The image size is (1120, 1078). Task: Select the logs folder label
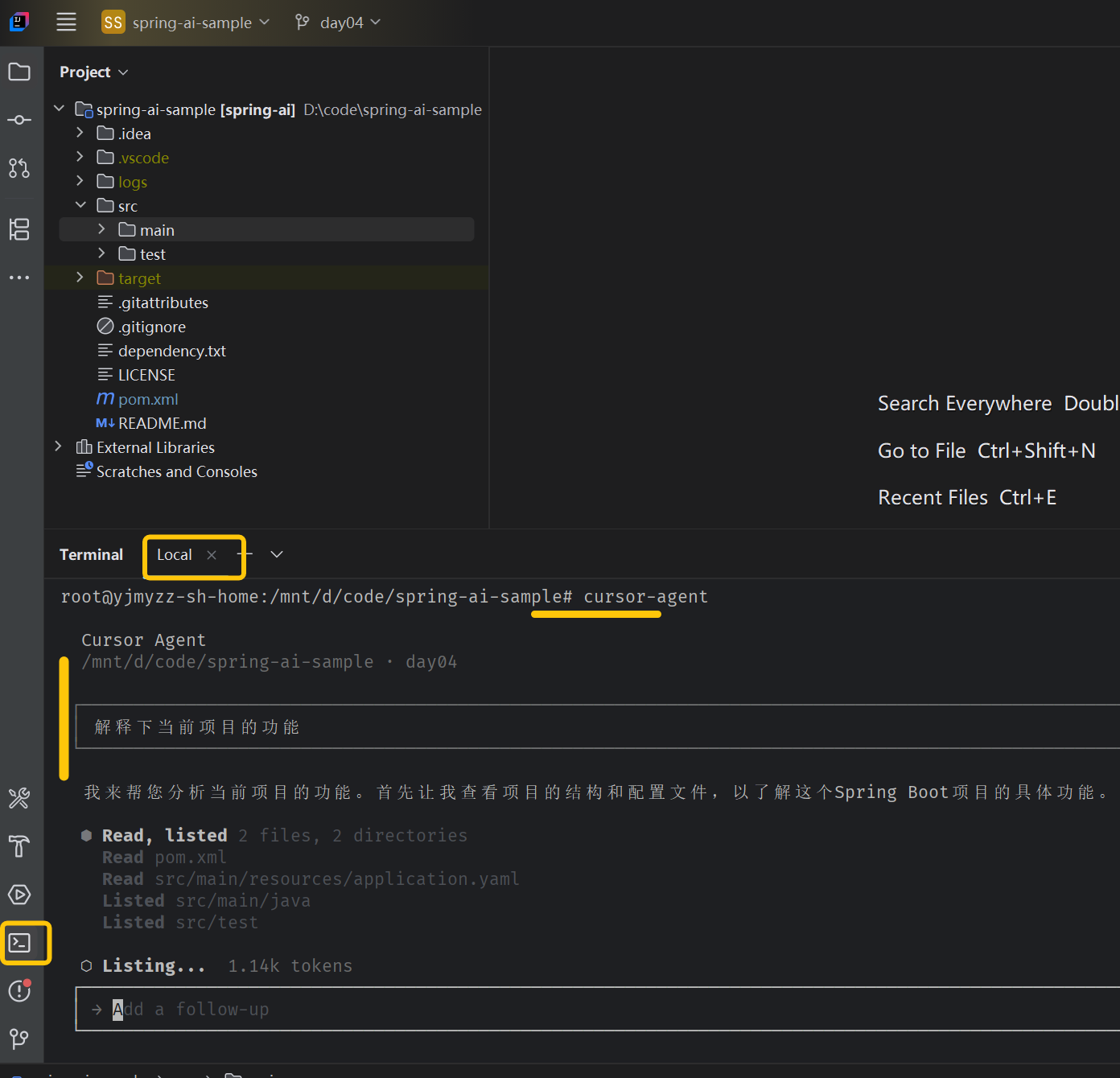coord(133,182)
